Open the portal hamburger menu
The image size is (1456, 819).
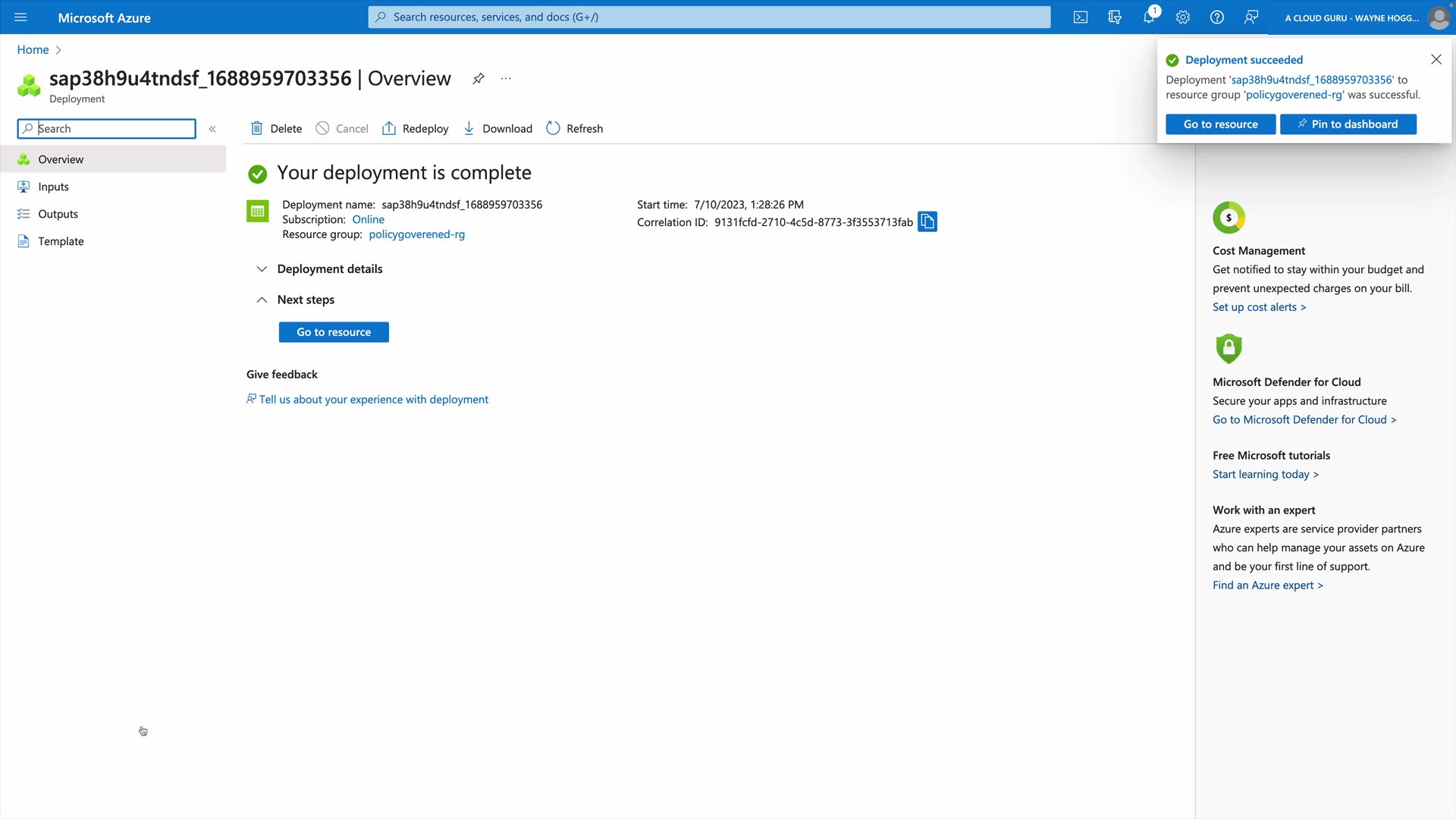coord(20,17)
